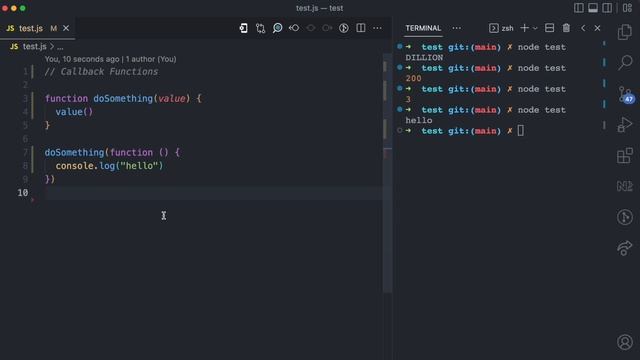
Task: Toggle the bottom panel layout icon
Action: 593,8
